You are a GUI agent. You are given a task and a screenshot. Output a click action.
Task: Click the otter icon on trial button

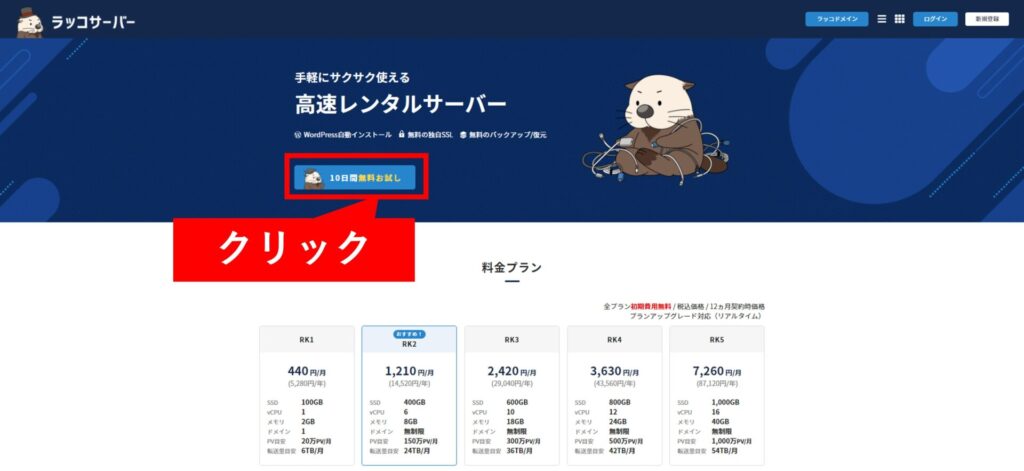point(313,178)
